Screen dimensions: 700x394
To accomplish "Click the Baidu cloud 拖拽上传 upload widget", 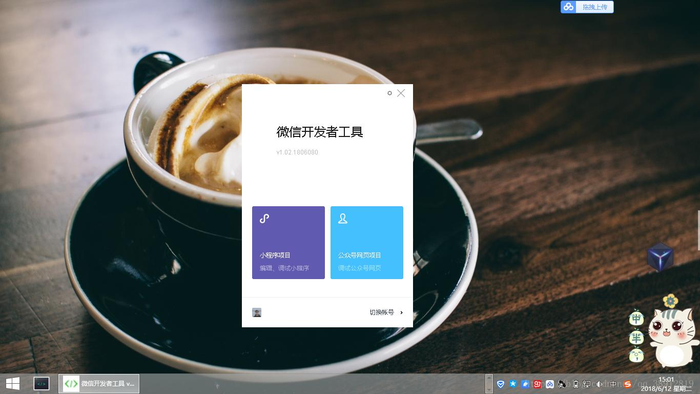I will [x=587, y=7].
